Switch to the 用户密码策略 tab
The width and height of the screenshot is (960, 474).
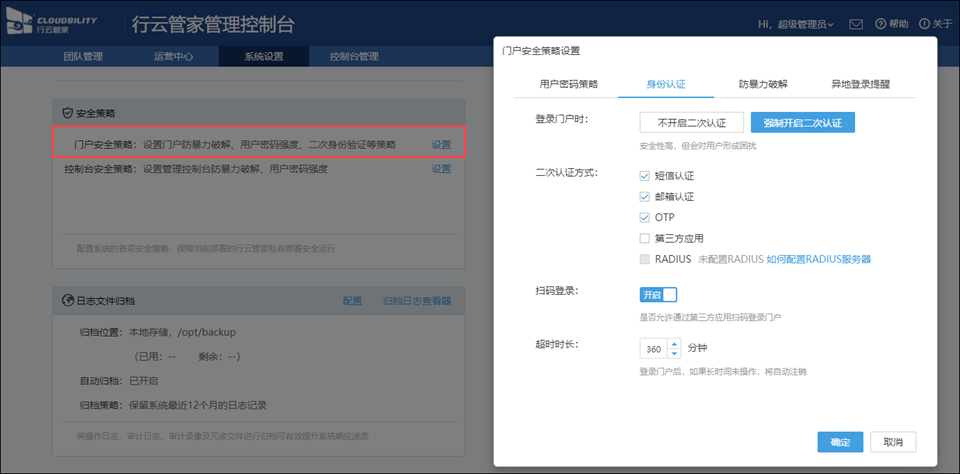tap(568, 84)
